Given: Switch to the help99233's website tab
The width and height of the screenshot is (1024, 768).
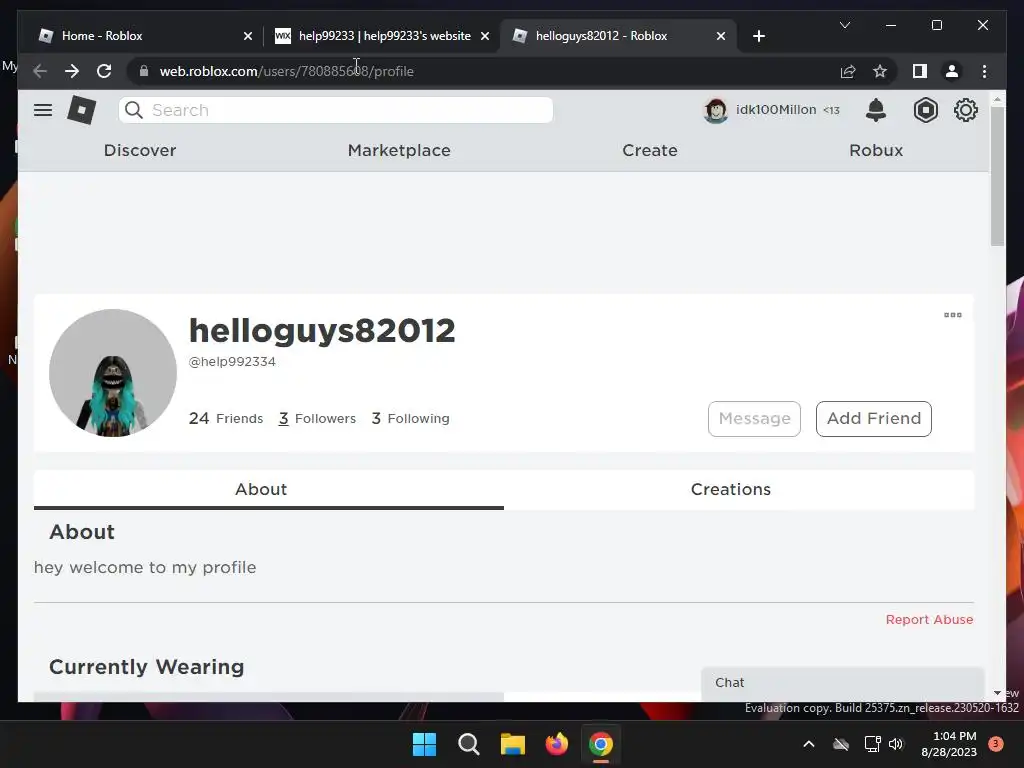Looking at the screenshot, I should [382, 36].
